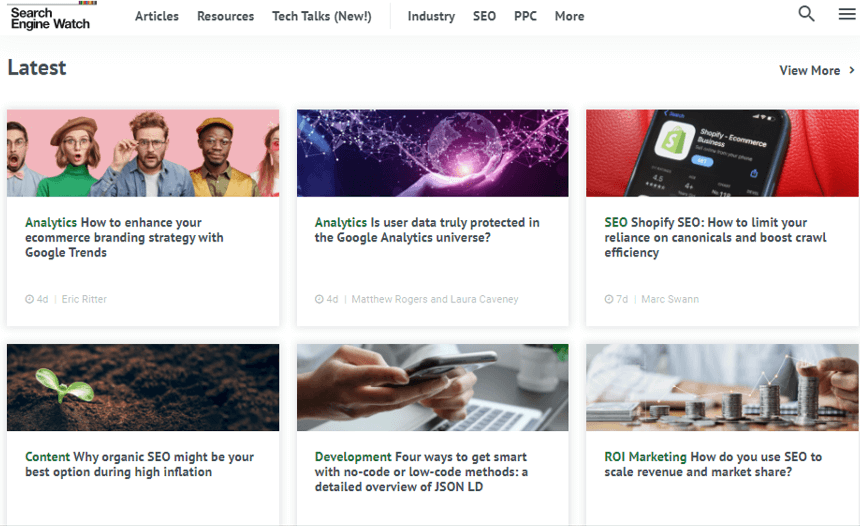
Task: Open SEO scale revenue article title
Action: click(x=713, y=465)
